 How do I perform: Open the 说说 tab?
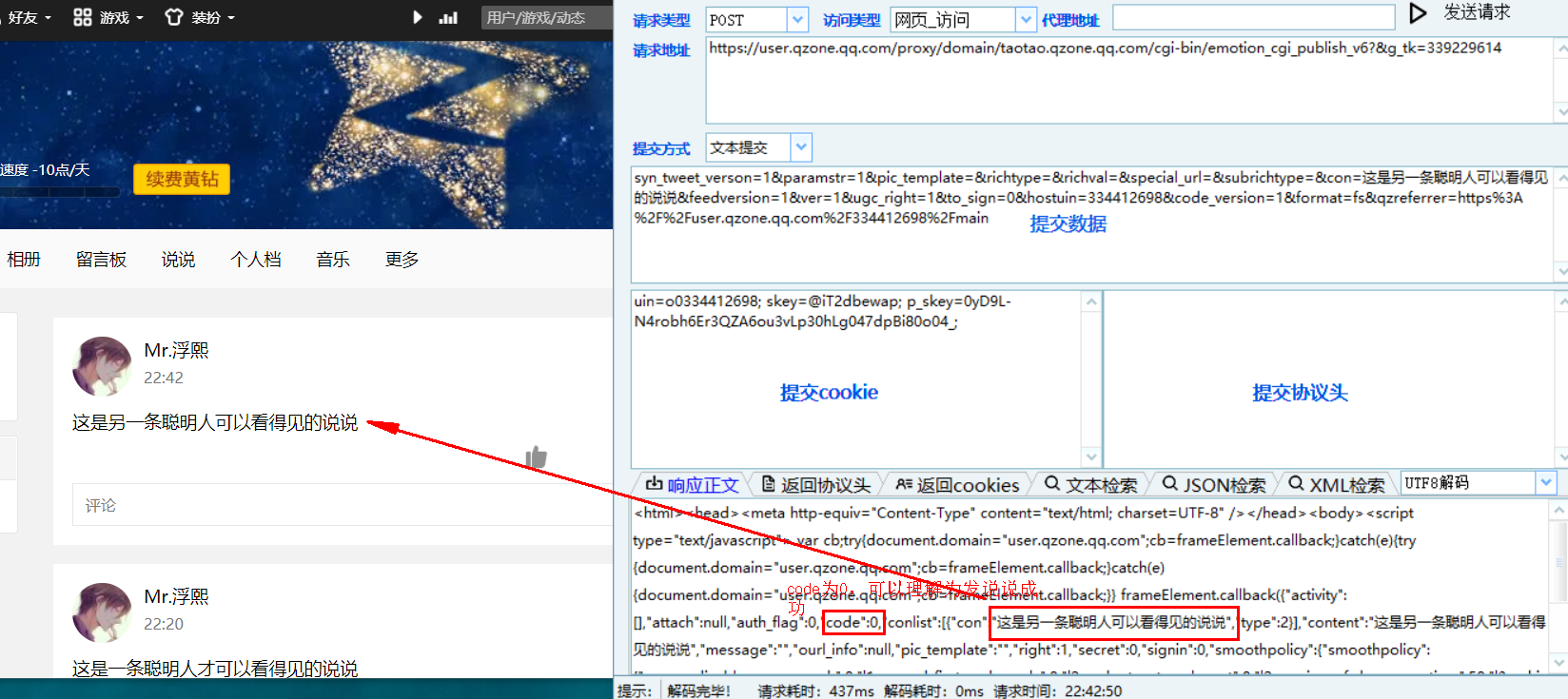pos(178,260)
